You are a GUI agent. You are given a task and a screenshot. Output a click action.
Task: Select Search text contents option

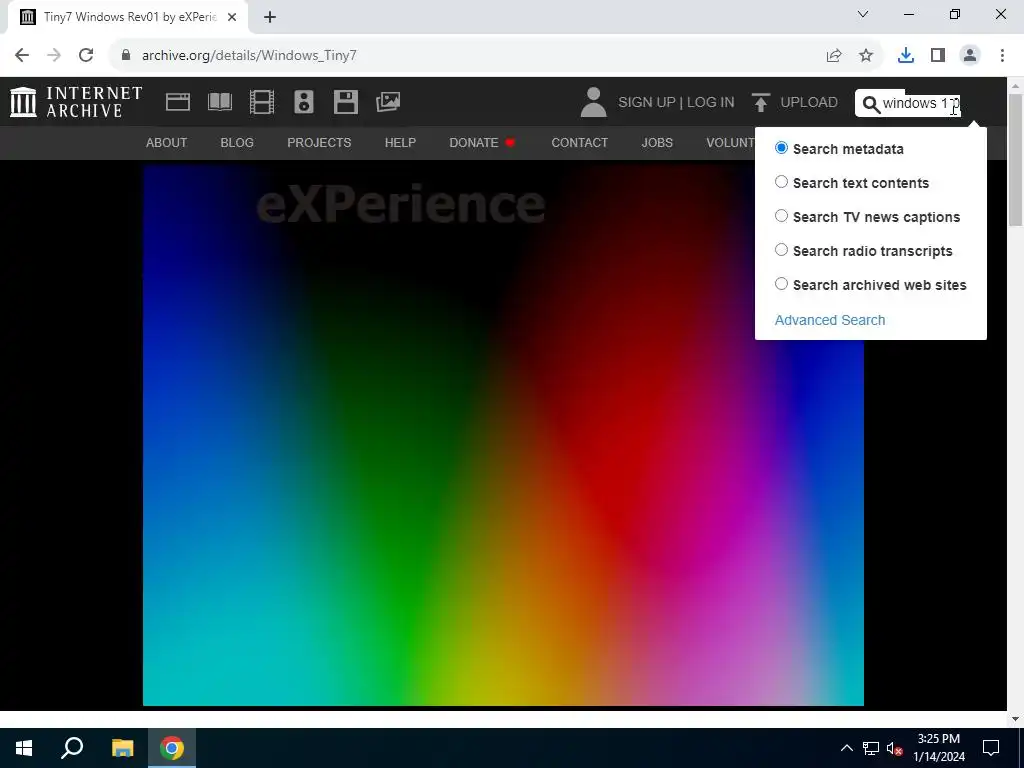(x=781, y=182)
